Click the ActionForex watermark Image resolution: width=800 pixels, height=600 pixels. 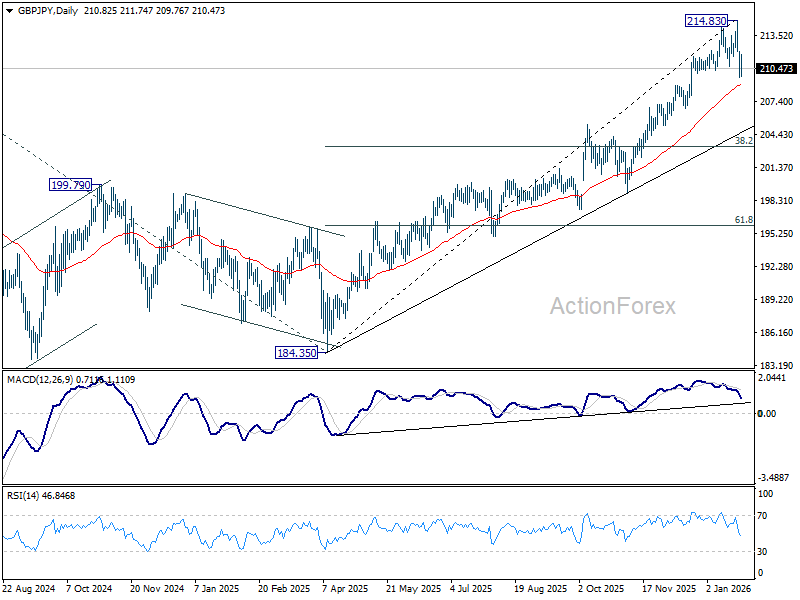(x=612, y=306)
